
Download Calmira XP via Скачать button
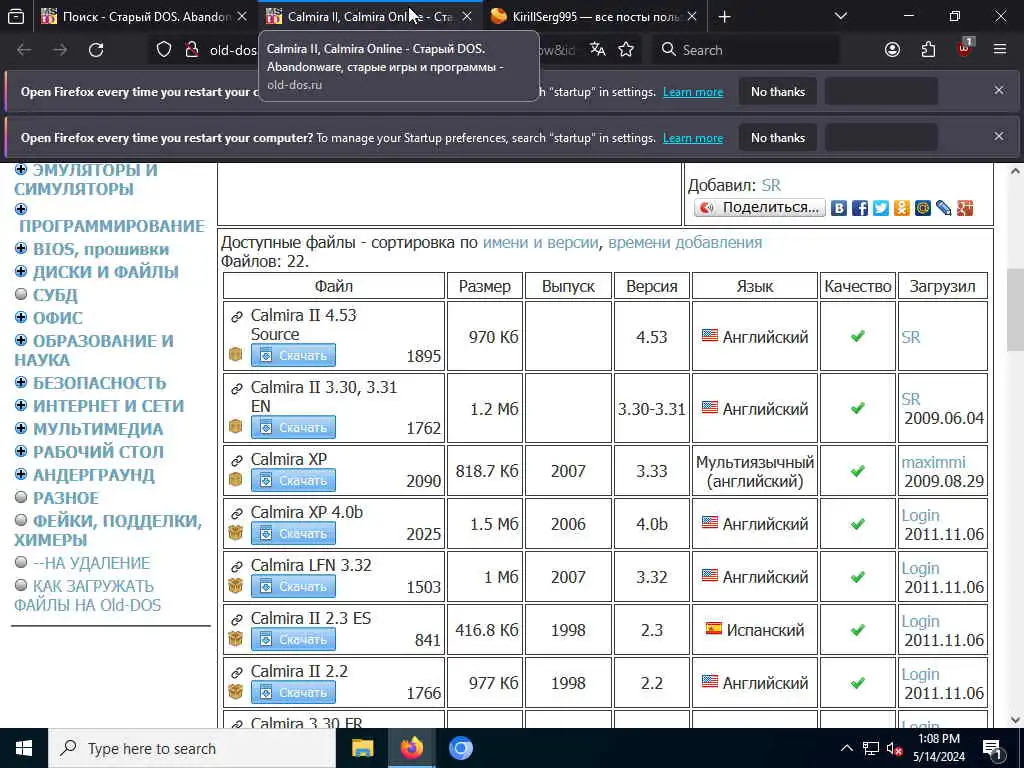click(x=293, y=480)
